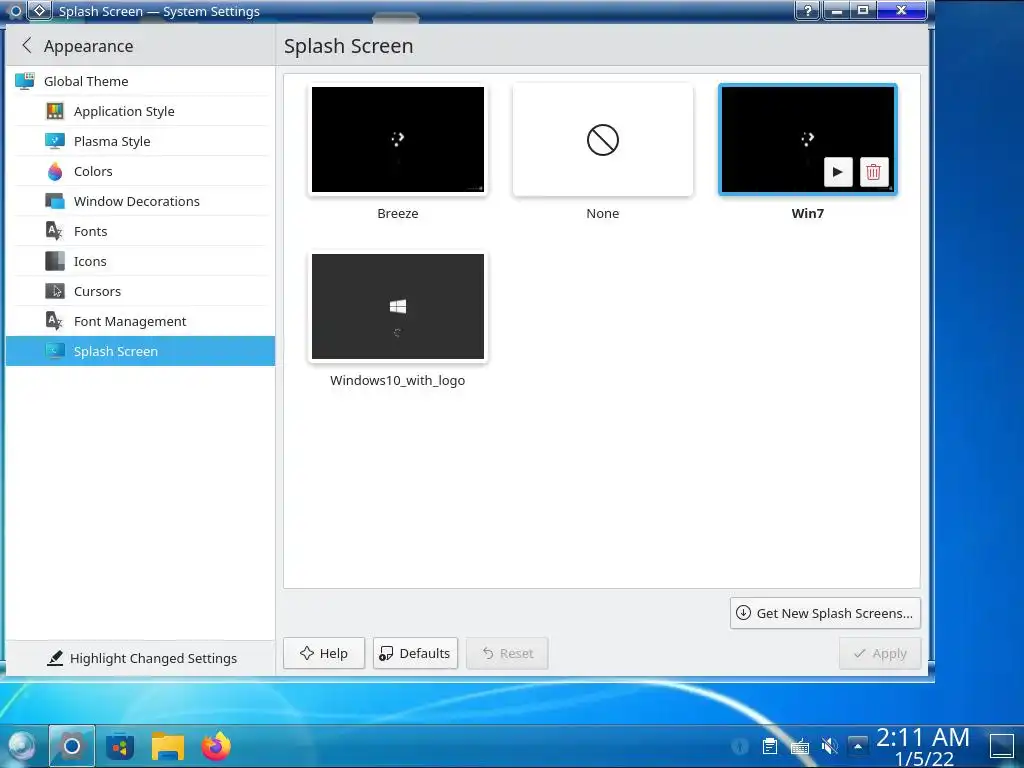Click the Window Decorations icon
The height and width of the screenshot is (768, 1024).
pyautogui.click(x=55, y=201)
